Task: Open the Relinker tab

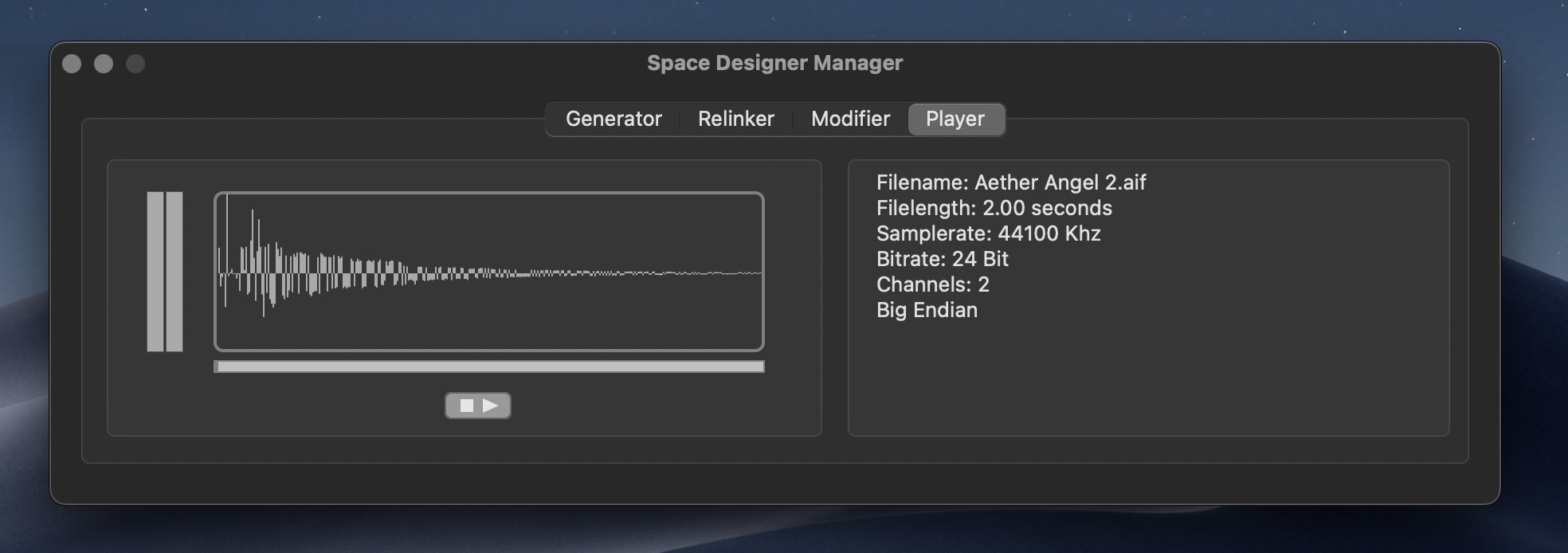Action: click(736, 120)
